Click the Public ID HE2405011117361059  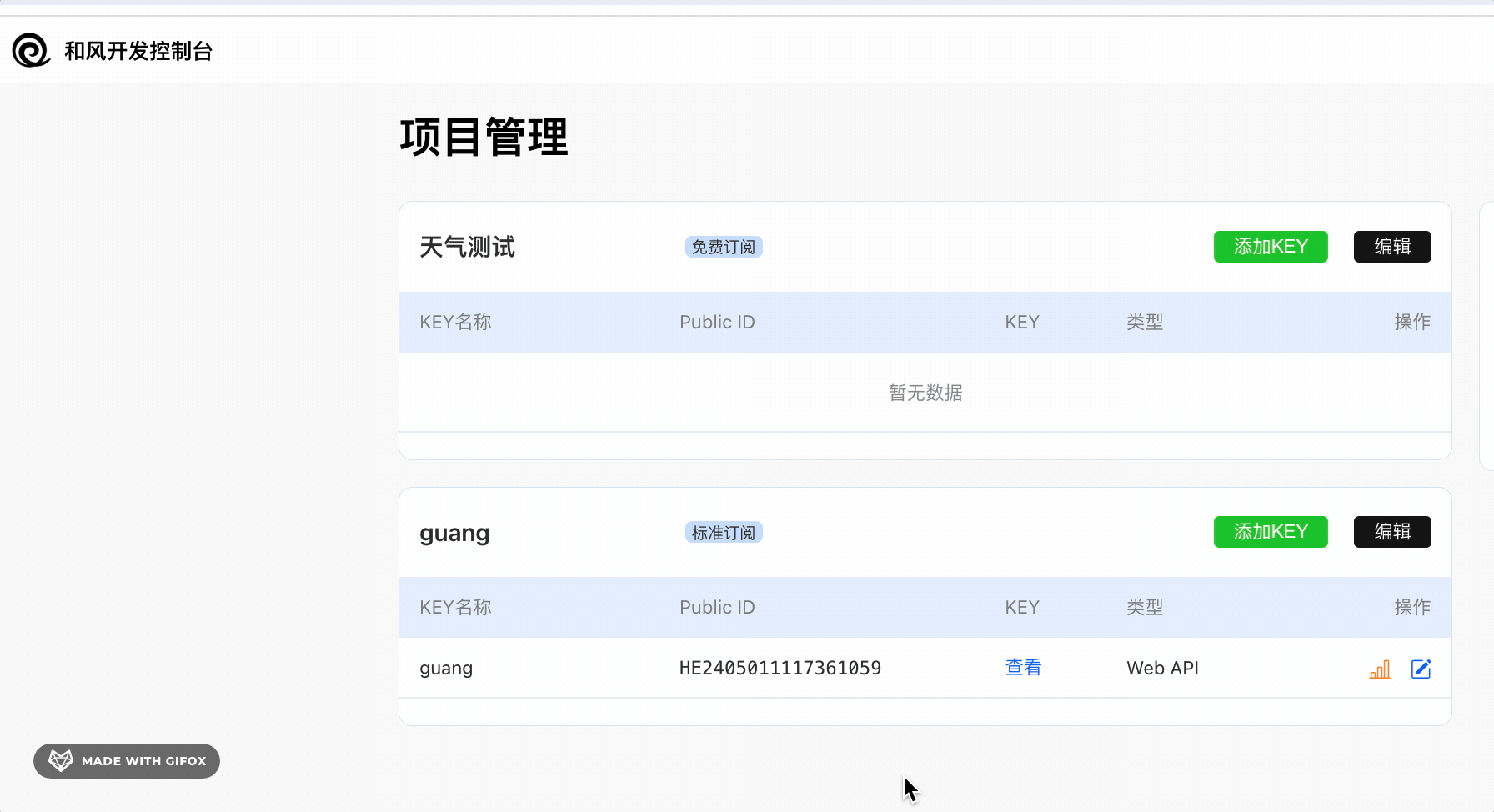coord(780,669)
